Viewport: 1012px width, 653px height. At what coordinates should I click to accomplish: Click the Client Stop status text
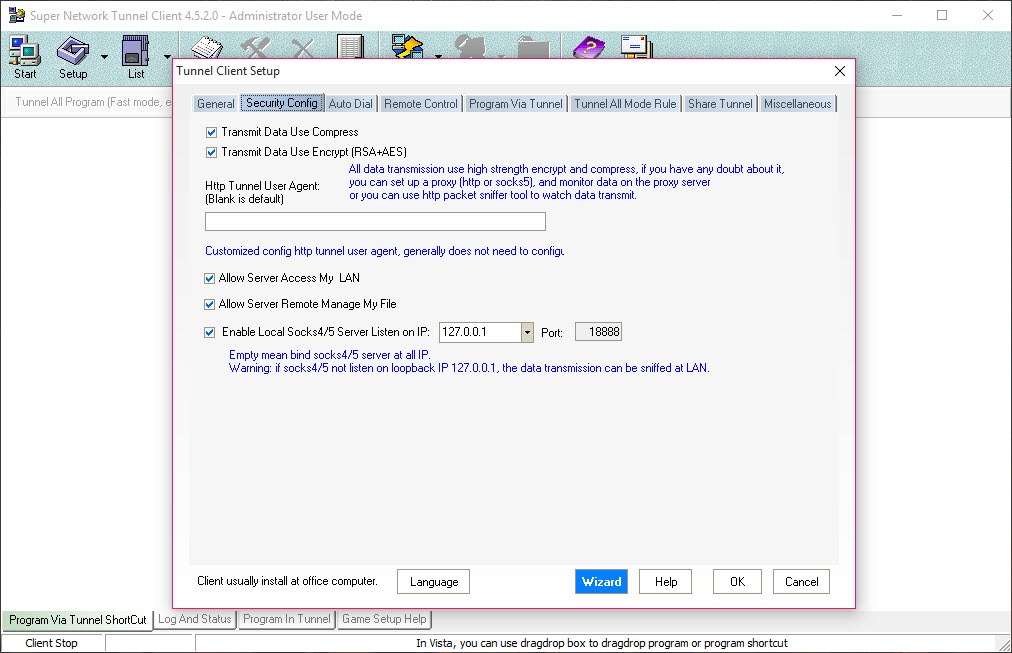(52, 643)
